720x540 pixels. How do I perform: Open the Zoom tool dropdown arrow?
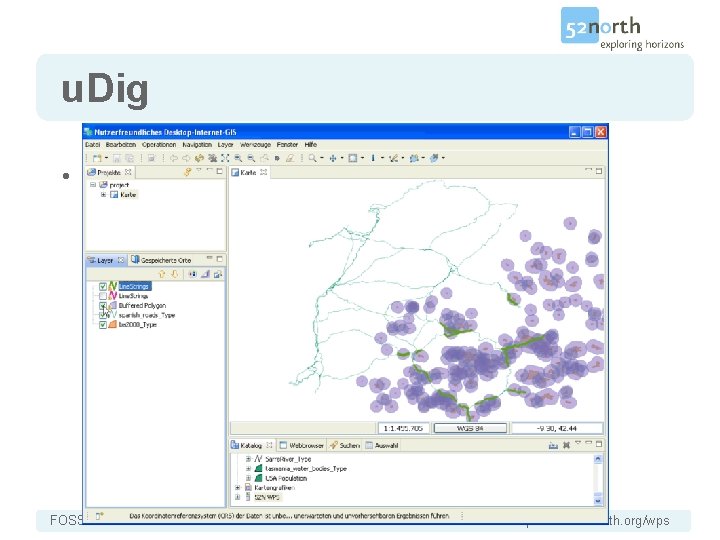coord(321,158)
